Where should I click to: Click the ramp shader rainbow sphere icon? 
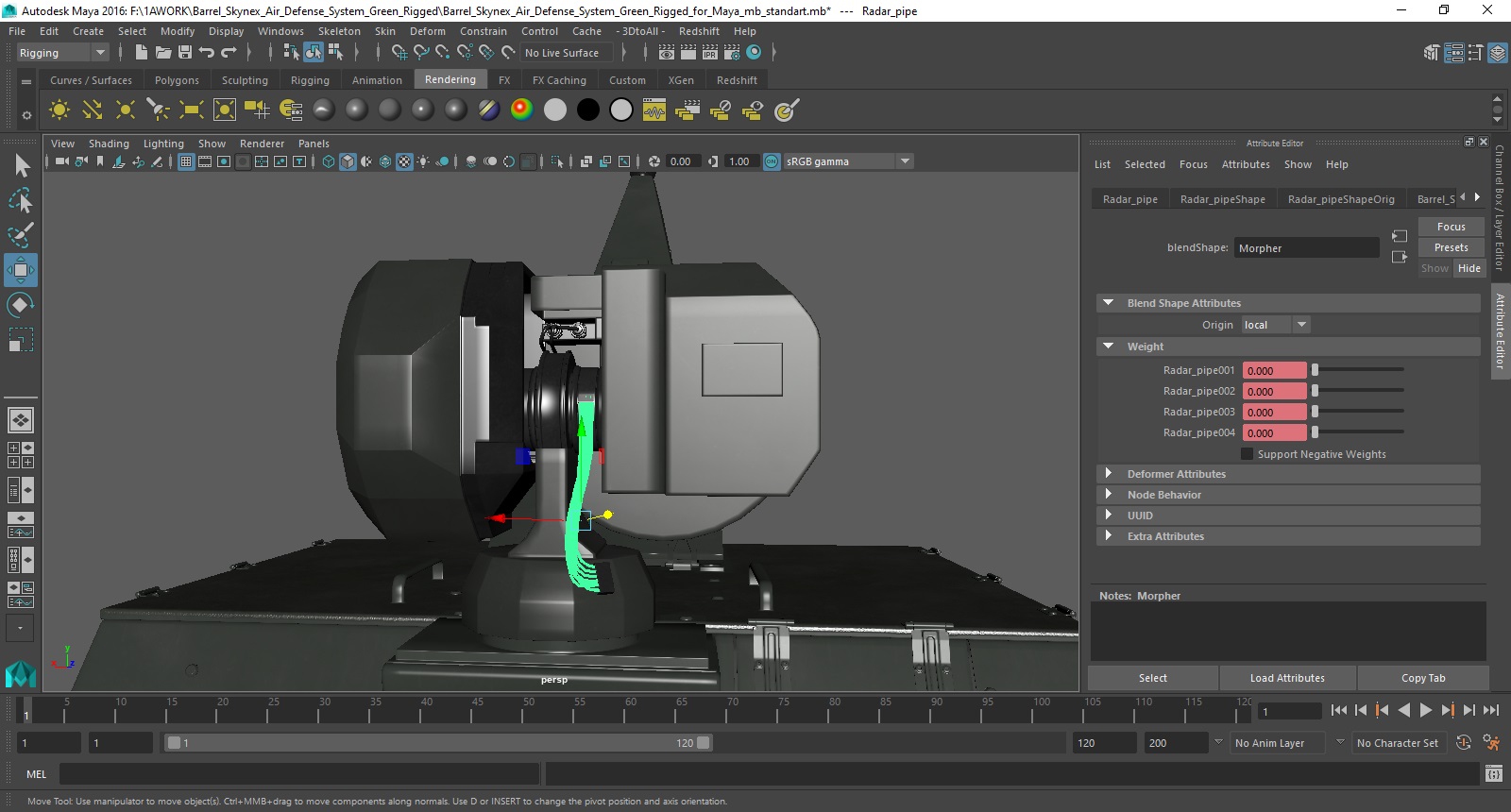[x=522, y=110]
